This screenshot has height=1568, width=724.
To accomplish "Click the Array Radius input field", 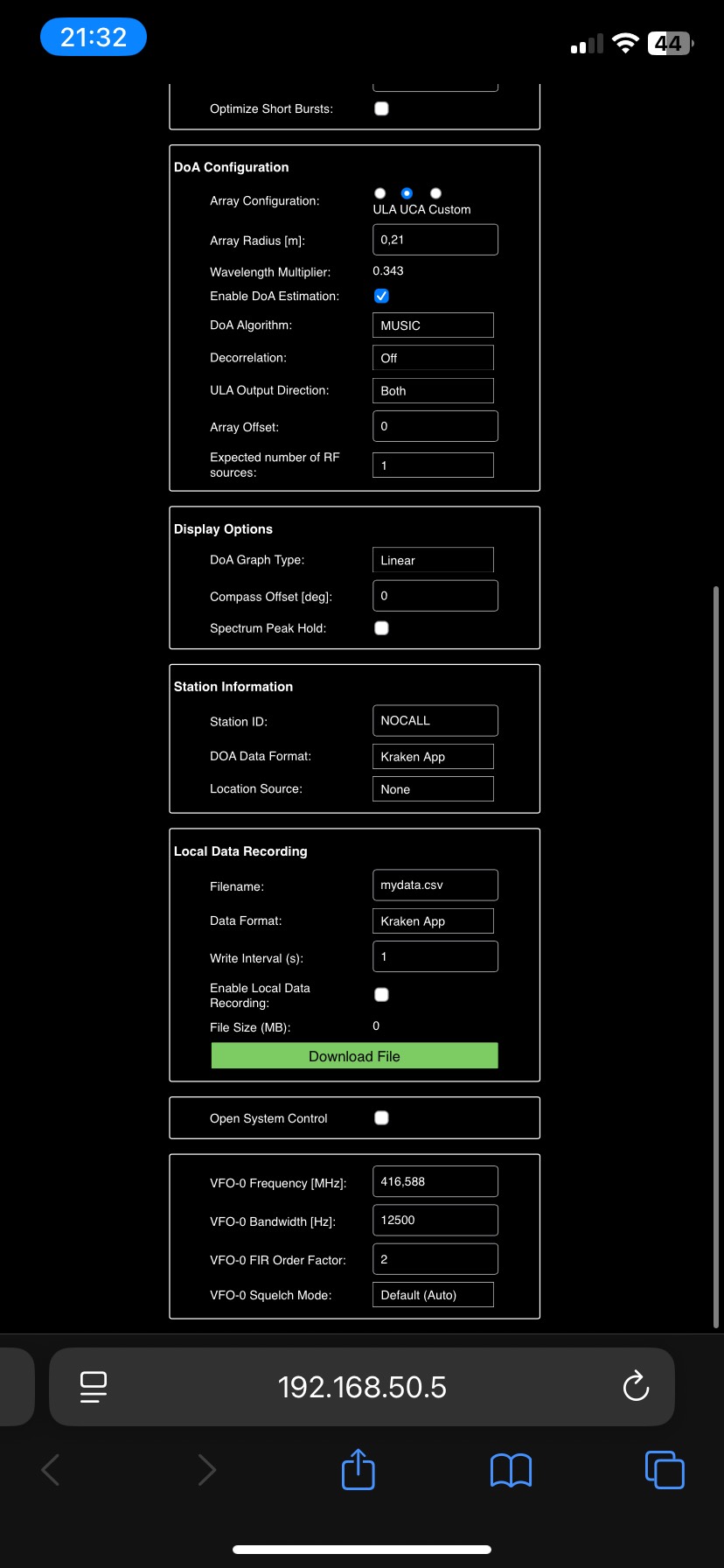I will [x=435, y=240].
